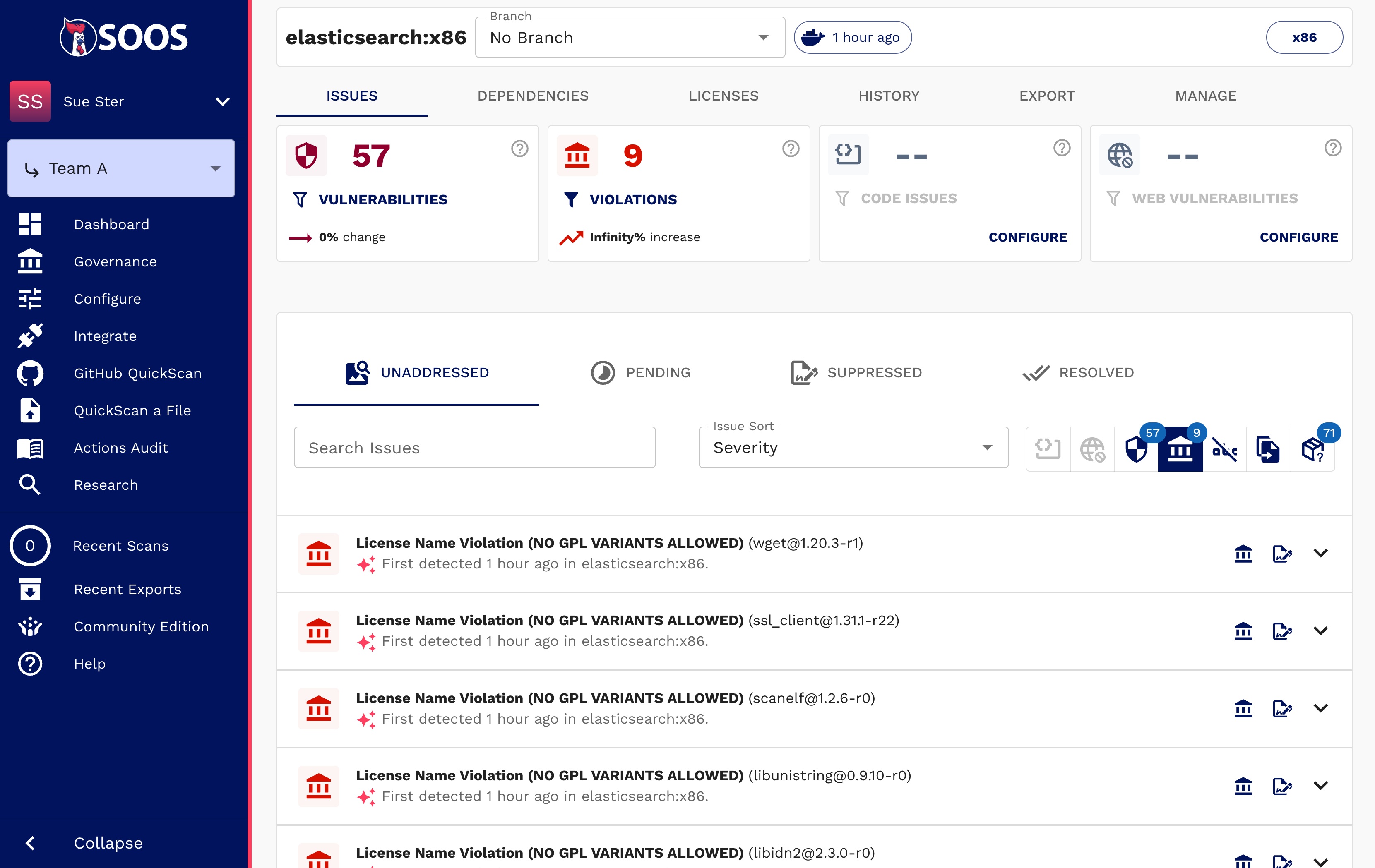
Task: Click help icon on Web Vulnerabilities card
Action: click(1333, 149)
